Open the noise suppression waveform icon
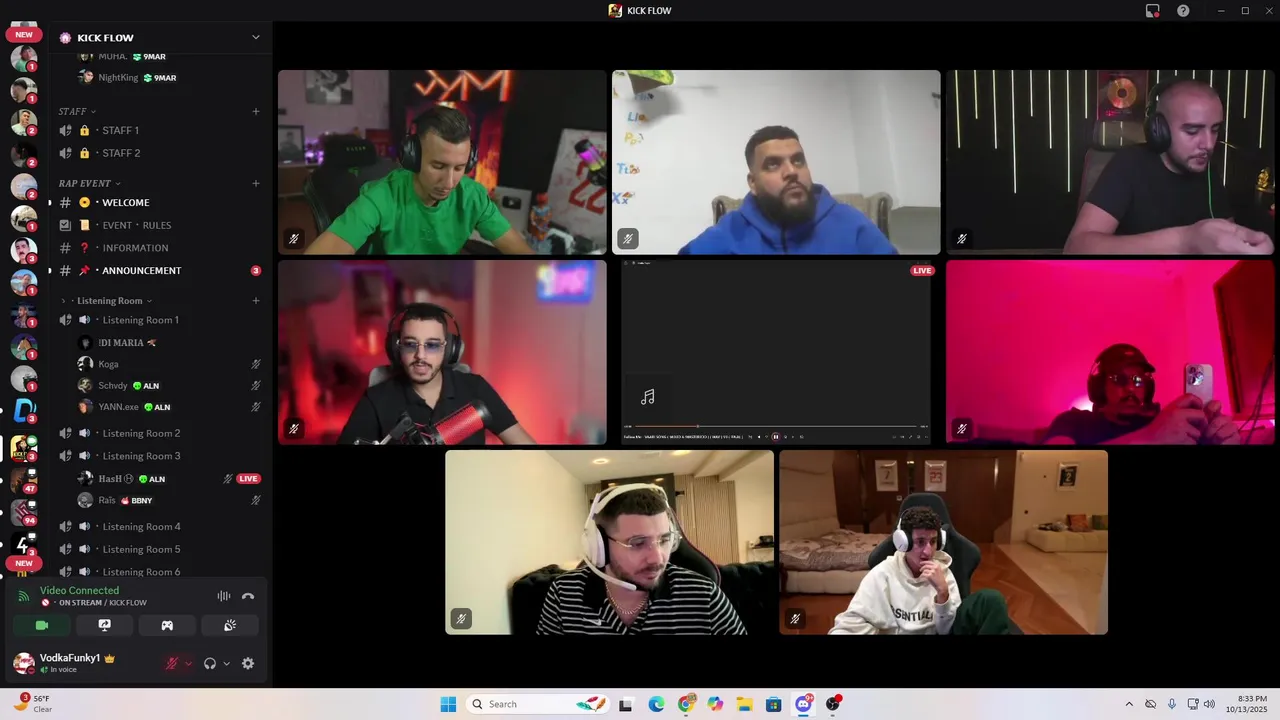The height and width of the screenshot is (720, 1280). tap(223, 596)
